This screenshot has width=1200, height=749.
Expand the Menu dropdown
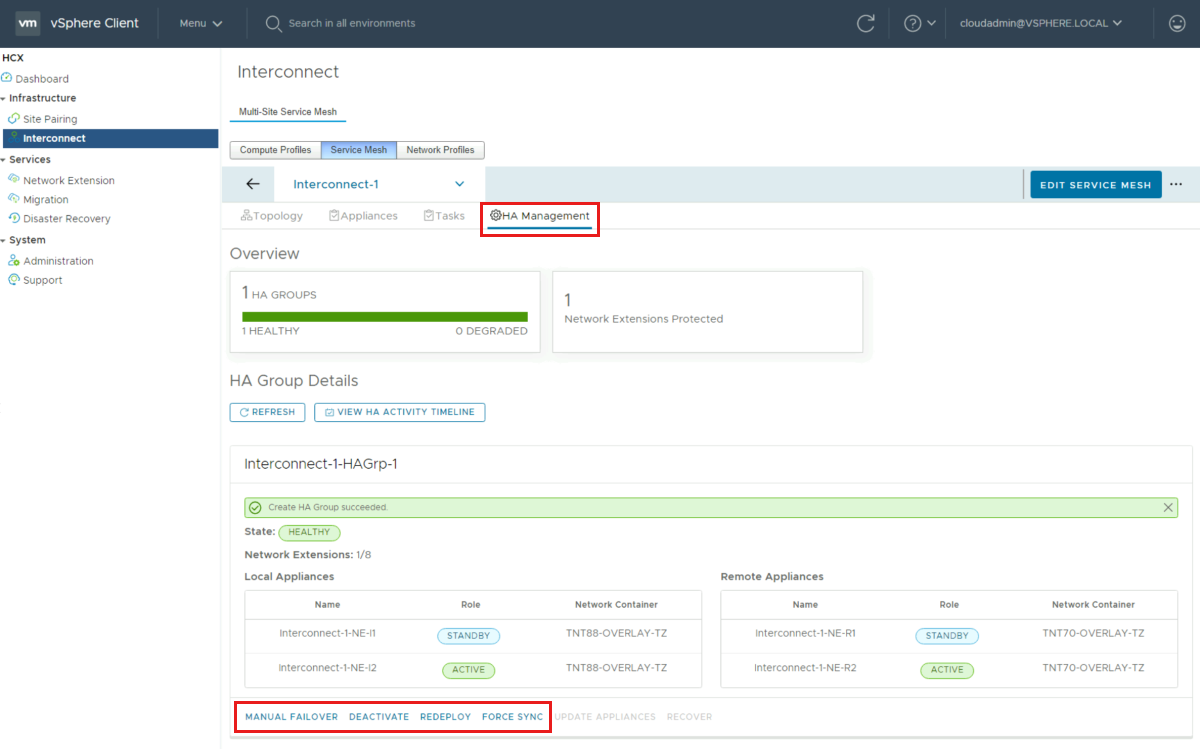tap(200, 23)
